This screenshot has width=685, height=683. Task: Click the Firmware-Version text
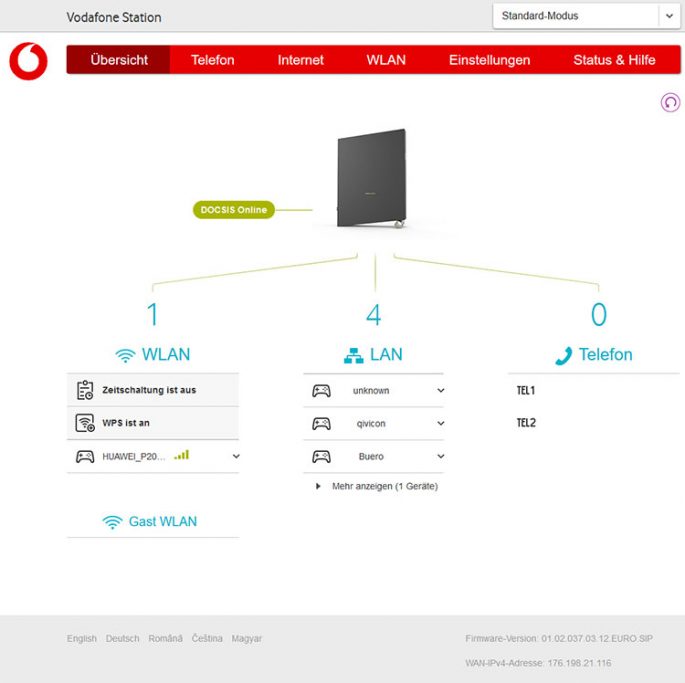(x=559, y=638)
